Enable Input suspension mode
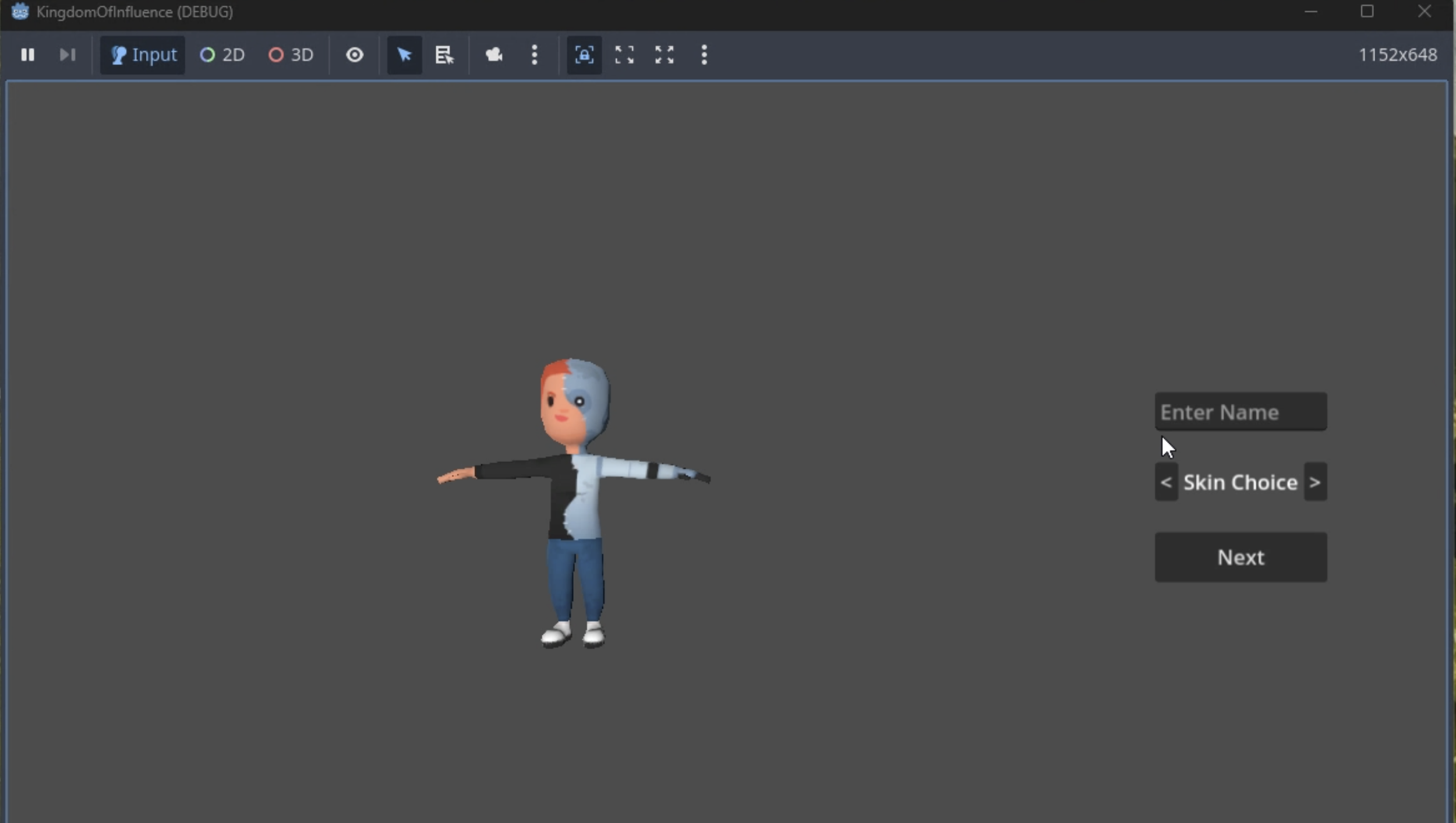 tap(142, 54)
